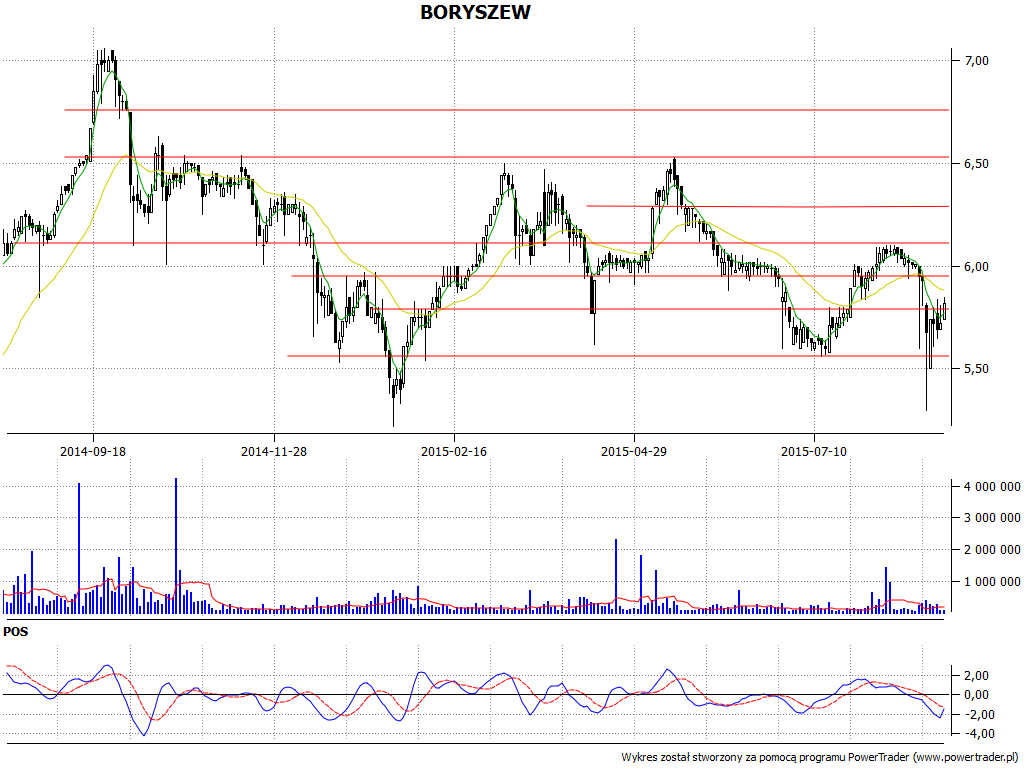Viewport: 1024px width, 768px height.
Task: Select the 5,50 price axis label
Action: click(976, 369)
